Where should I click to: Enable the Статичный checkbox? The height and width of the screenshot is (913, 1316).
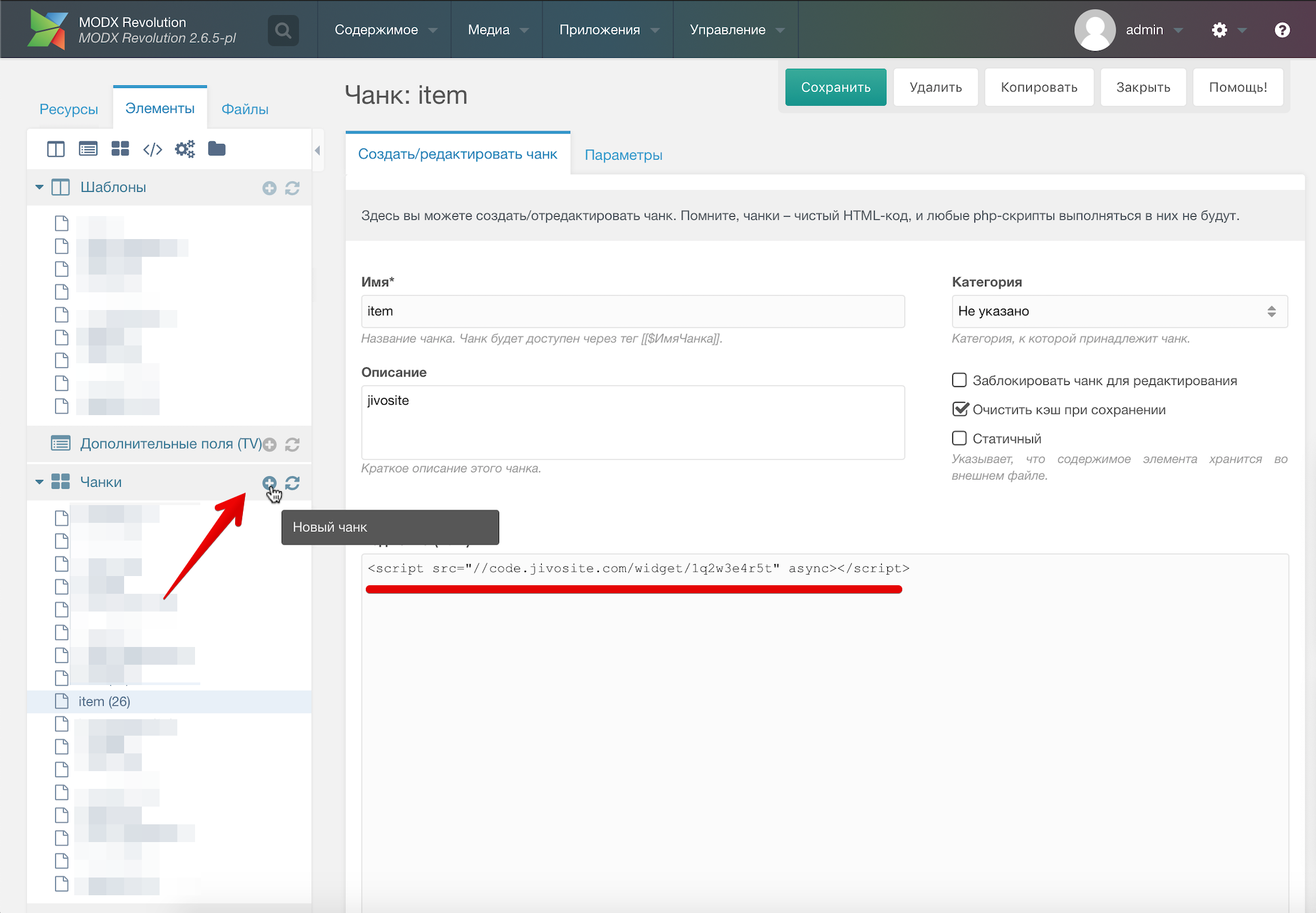tap(959, 438)
